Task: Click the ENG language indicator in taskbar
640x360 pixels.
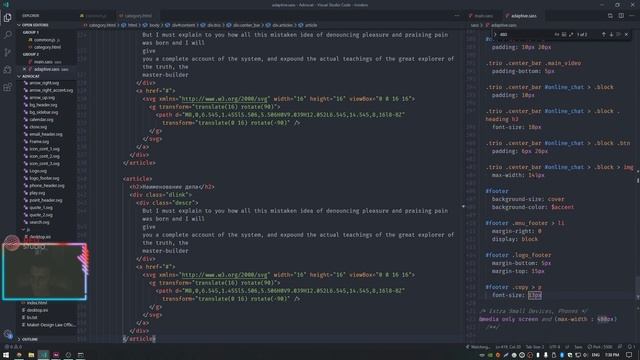Action: coord(596,355)
